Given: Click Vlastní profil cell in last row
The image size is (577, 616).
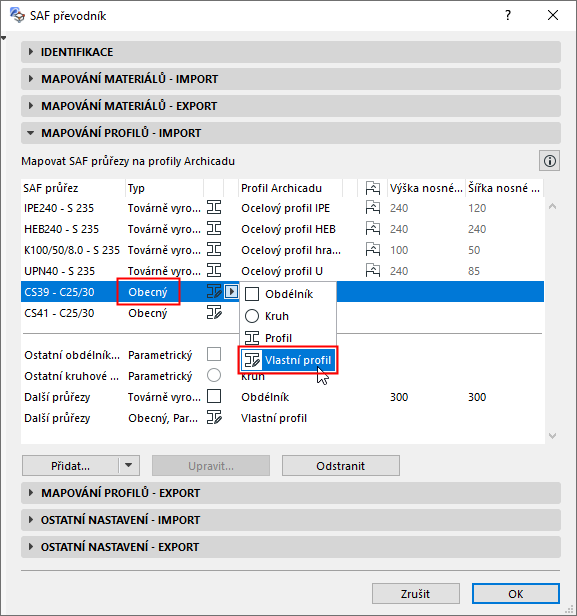Looking at the screenshot, I should pos(274,418).
